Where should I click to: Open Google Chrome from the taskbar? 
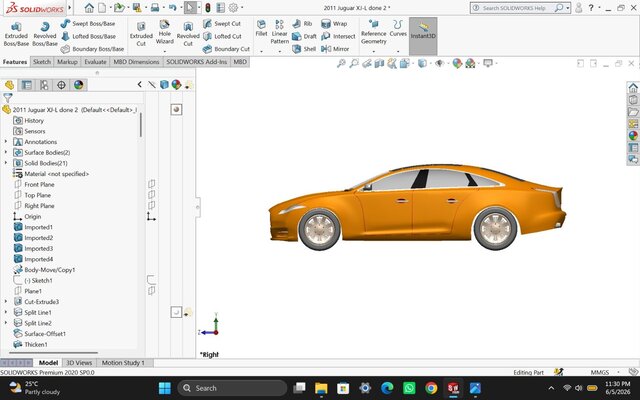[x=431, y=388]
